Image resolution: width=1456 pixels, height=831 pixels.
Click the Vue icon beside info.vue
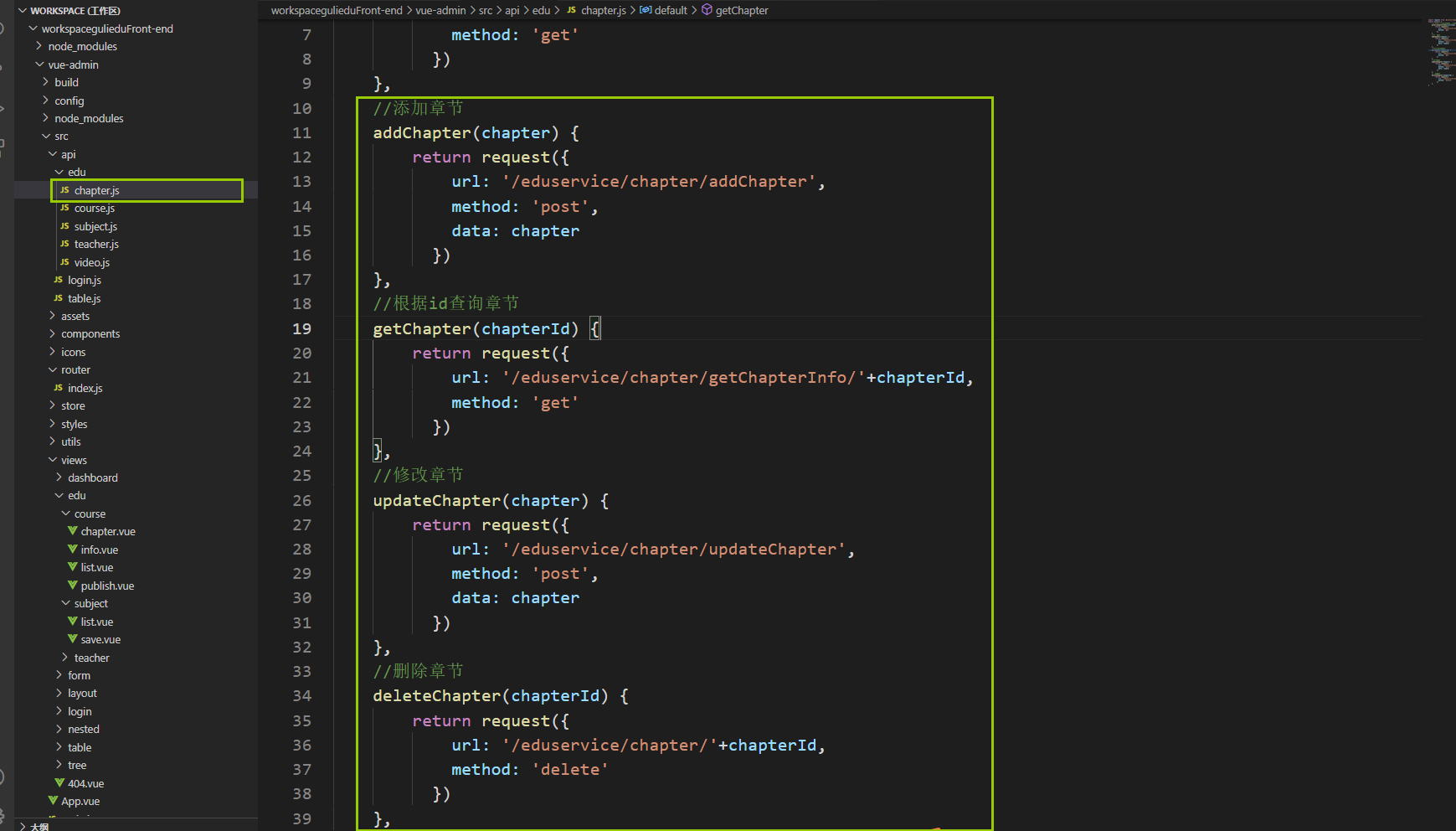tap(73, 550)
